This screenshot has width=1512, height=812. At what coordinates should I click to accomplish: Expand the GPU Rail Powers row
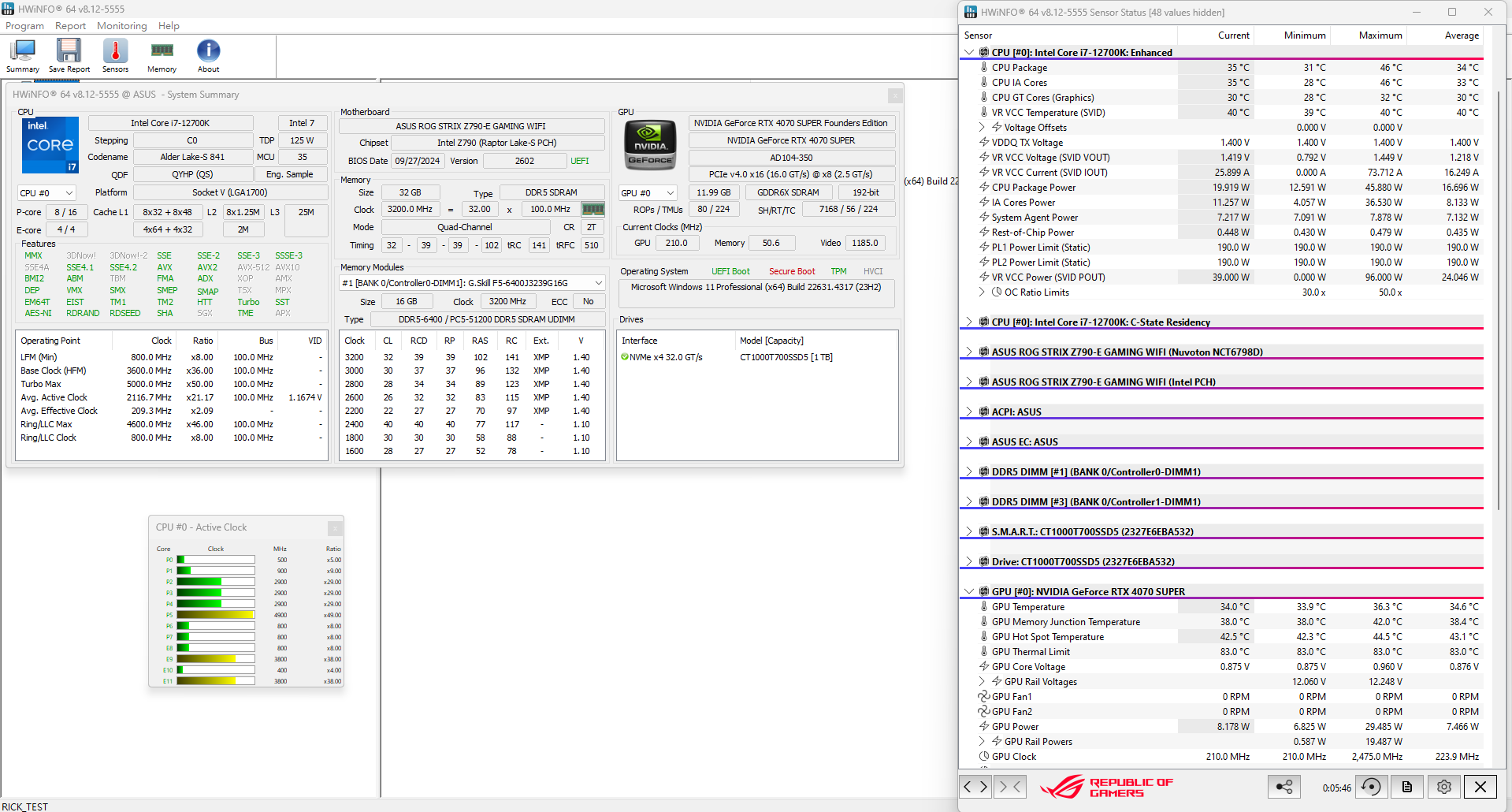[x=982, y=742]
